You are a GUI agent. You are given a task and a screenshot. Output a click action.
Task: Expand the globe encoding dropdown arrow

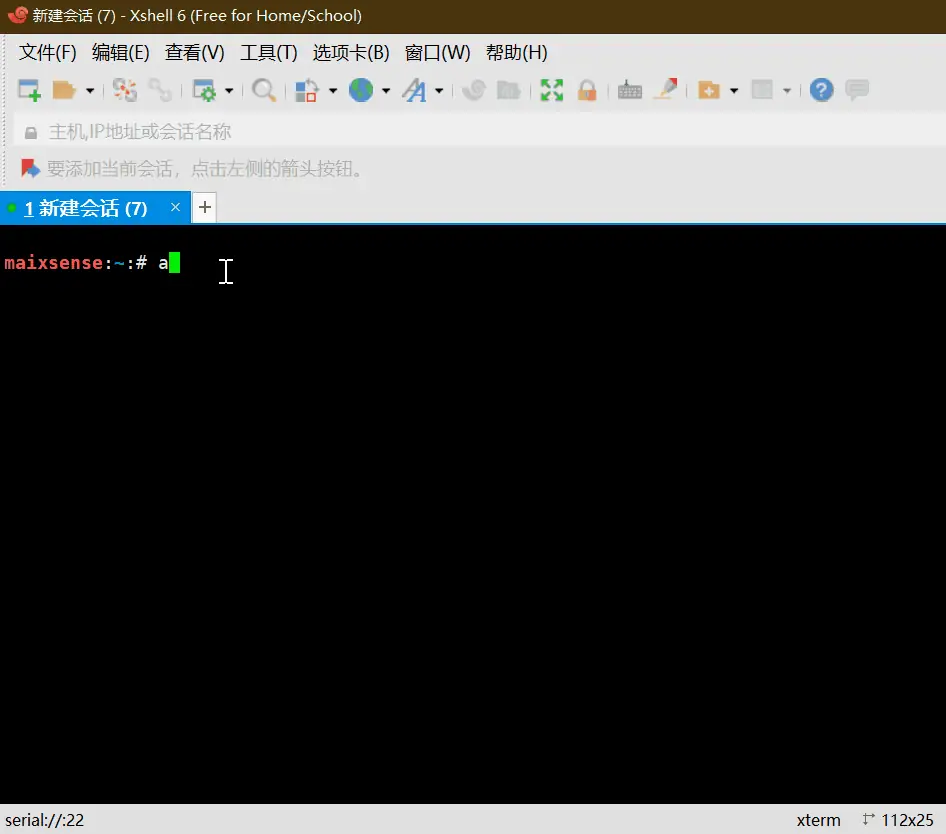[386, 91]
